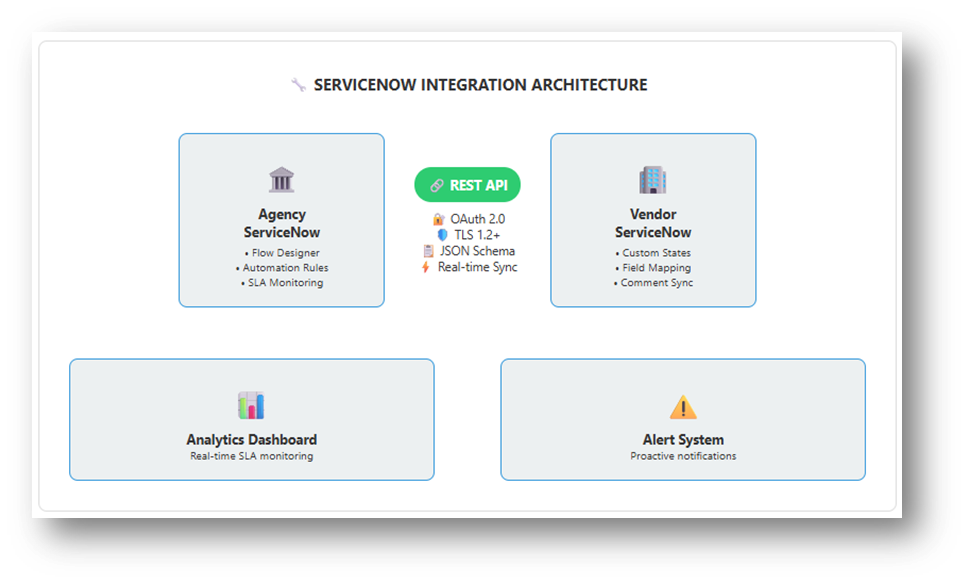Click the Proactive notifications subtitle
The height and width of the screenshot is (583, 967).
683,456
